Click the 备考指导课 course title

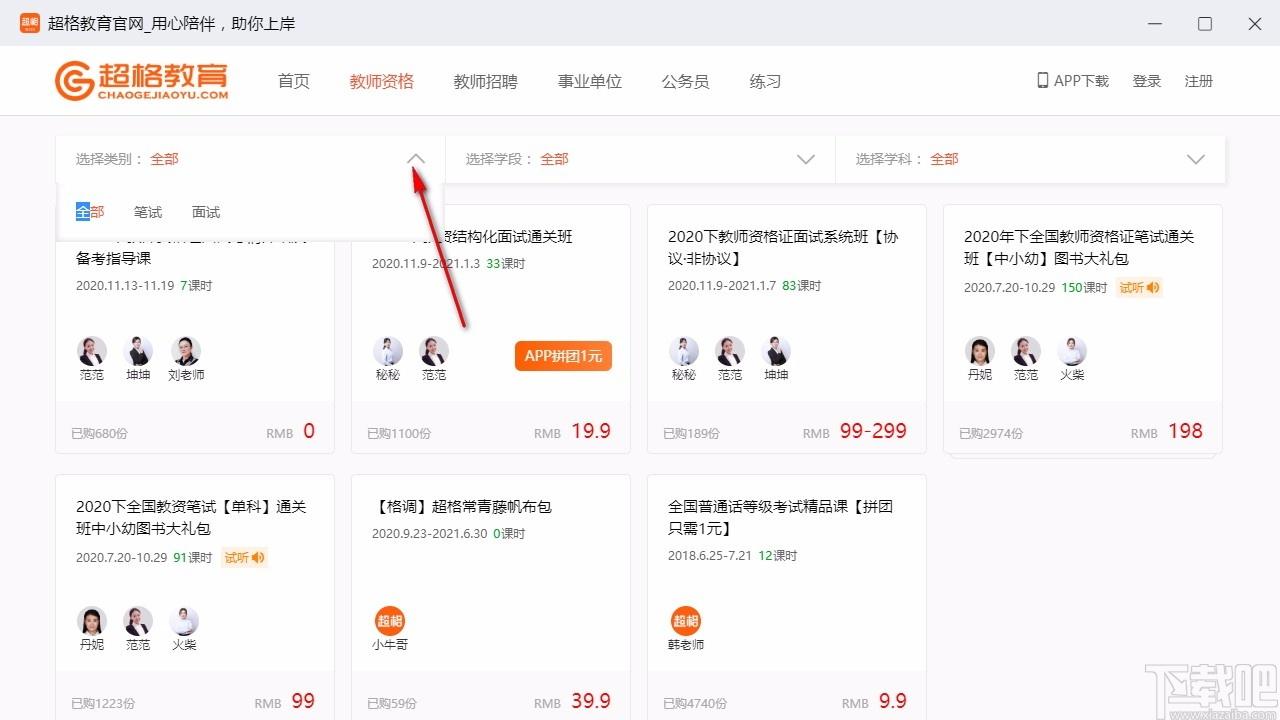(x=113, y=258)
